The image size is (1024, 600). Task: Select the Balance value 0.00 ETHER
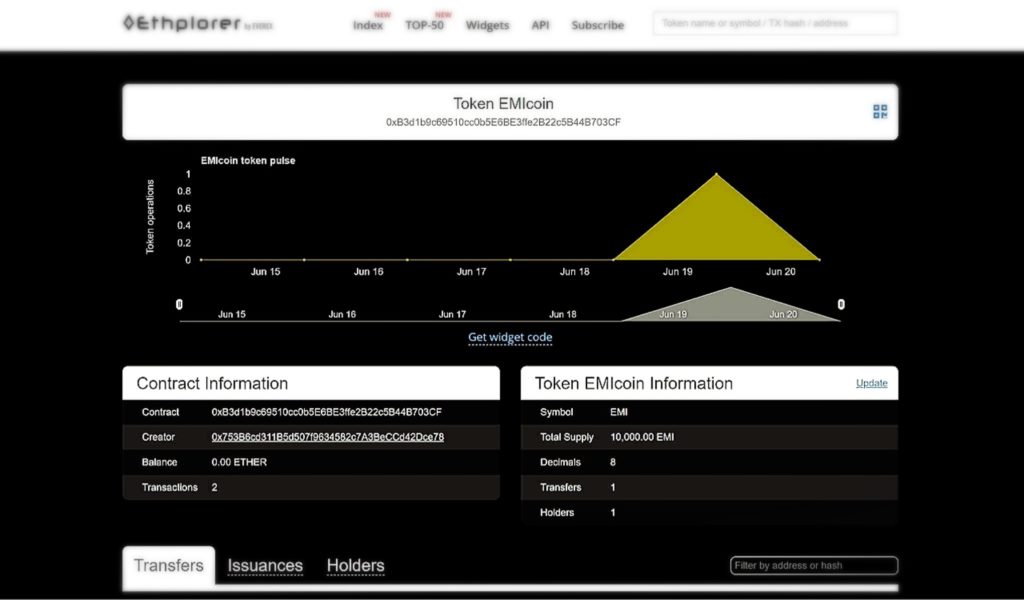[239, 462]
